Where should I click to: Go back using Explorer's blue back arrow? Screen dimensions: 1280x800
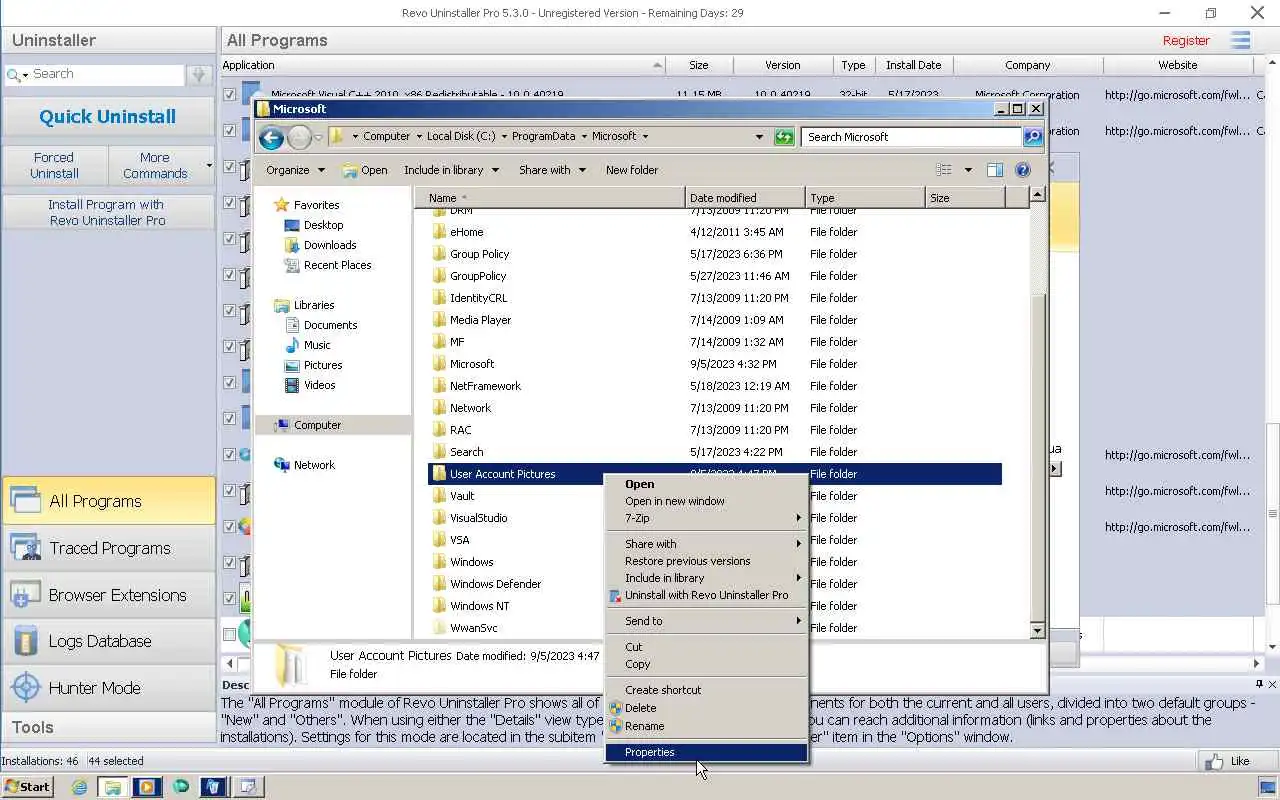271,137
